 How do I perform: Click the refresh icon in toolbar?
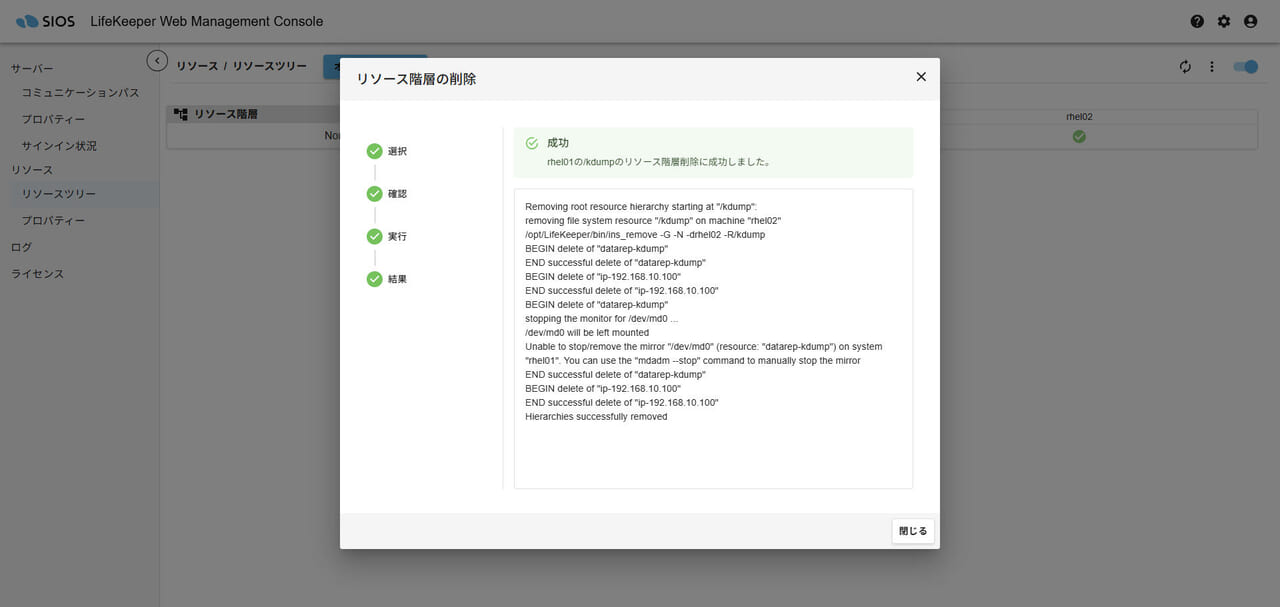pos(1185,67)
